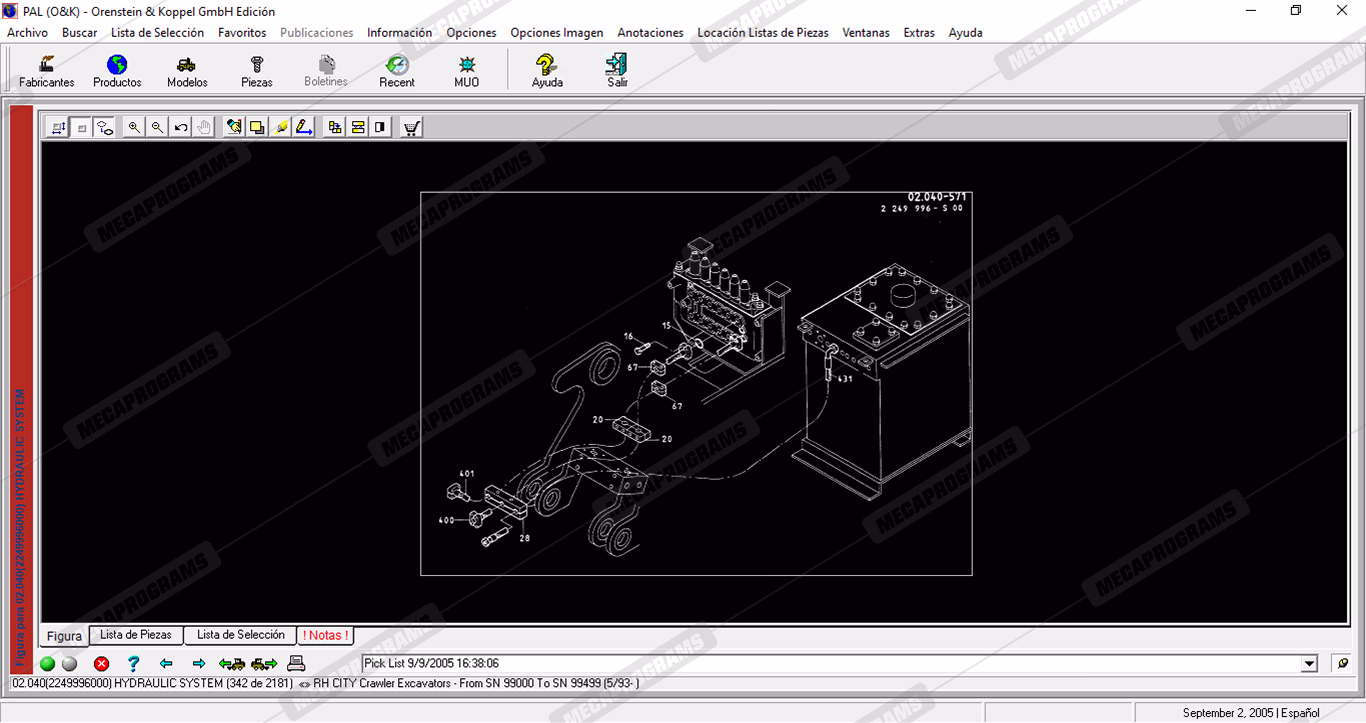Click the red cancel X icon
1366x723 pixels.
click(101, 663)
